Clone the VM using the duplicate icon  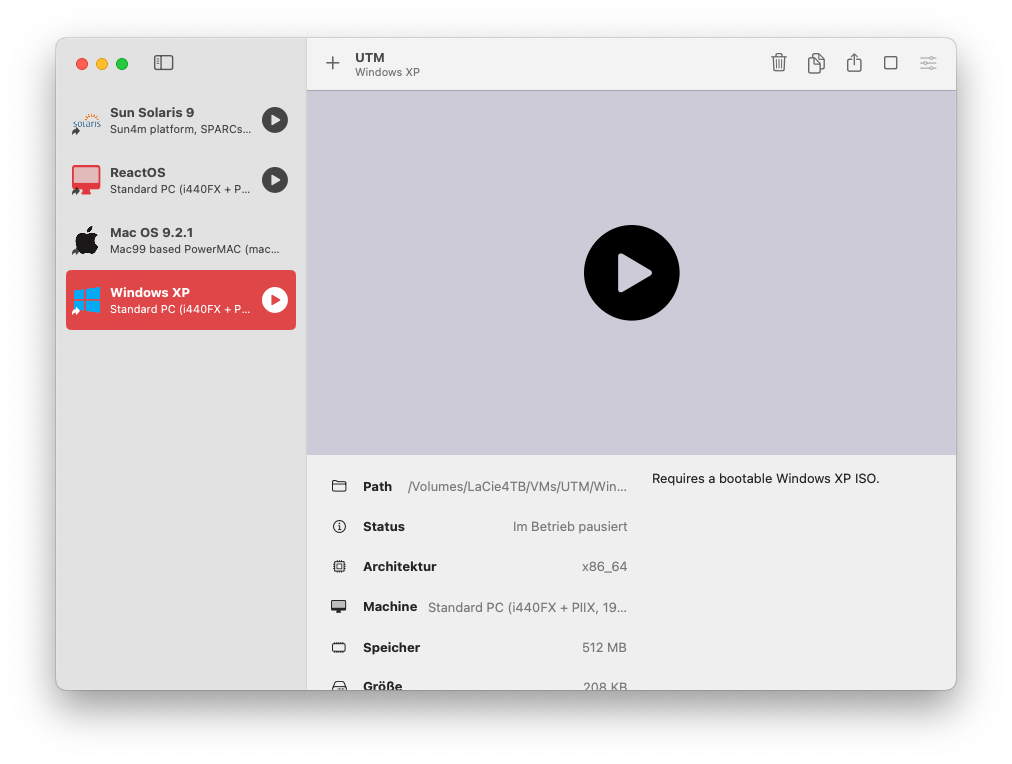coord(816,63)
